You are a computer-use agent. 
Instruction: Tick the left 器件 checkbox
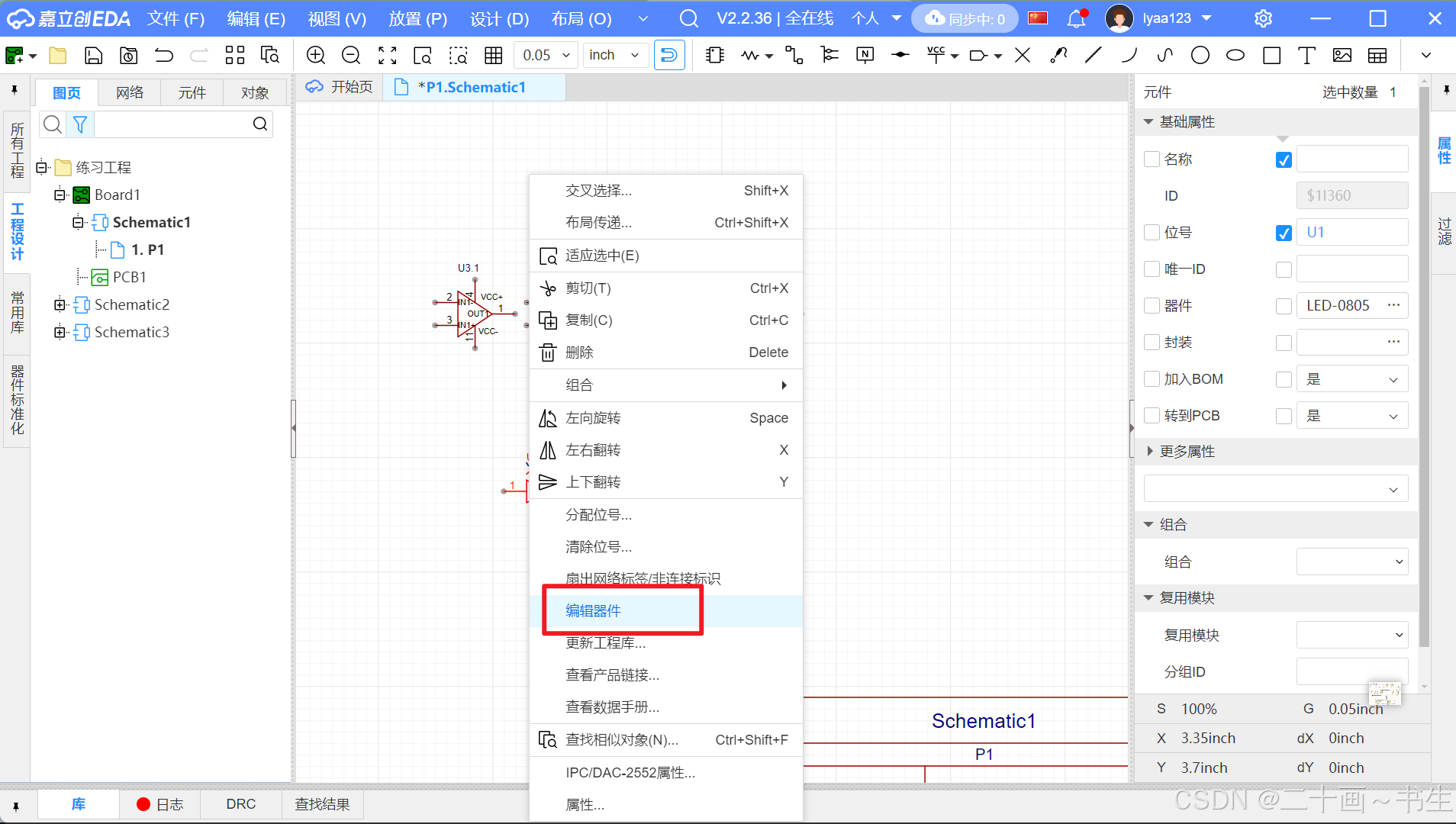(x=1152, y=306)
